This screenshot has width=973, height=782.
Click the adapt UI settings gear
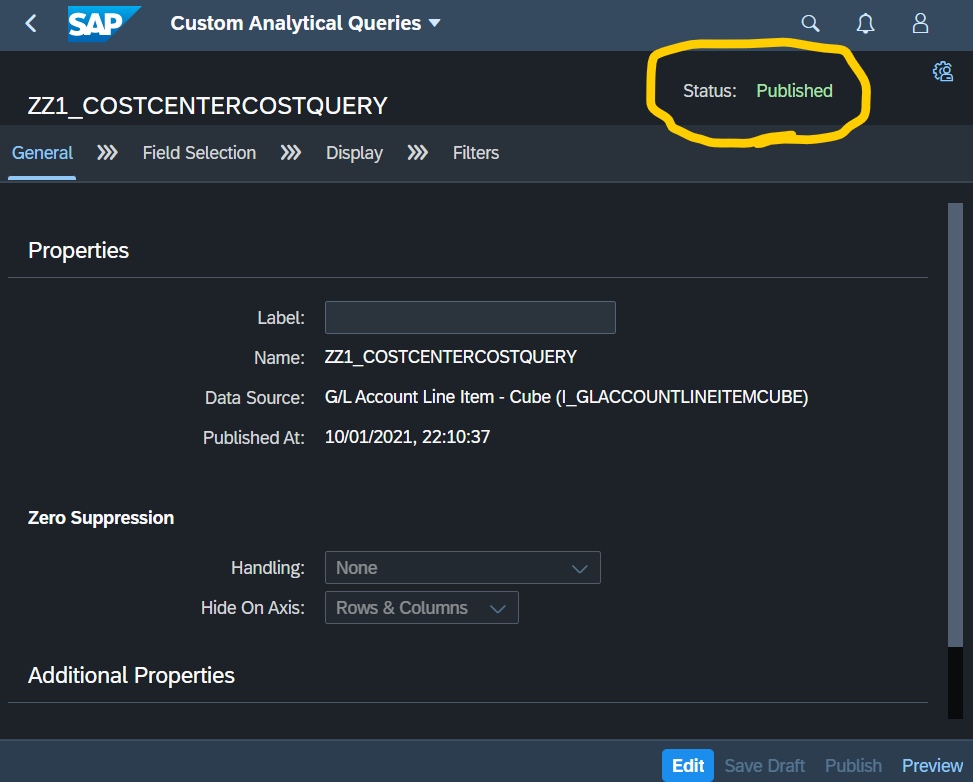point(941,72)
